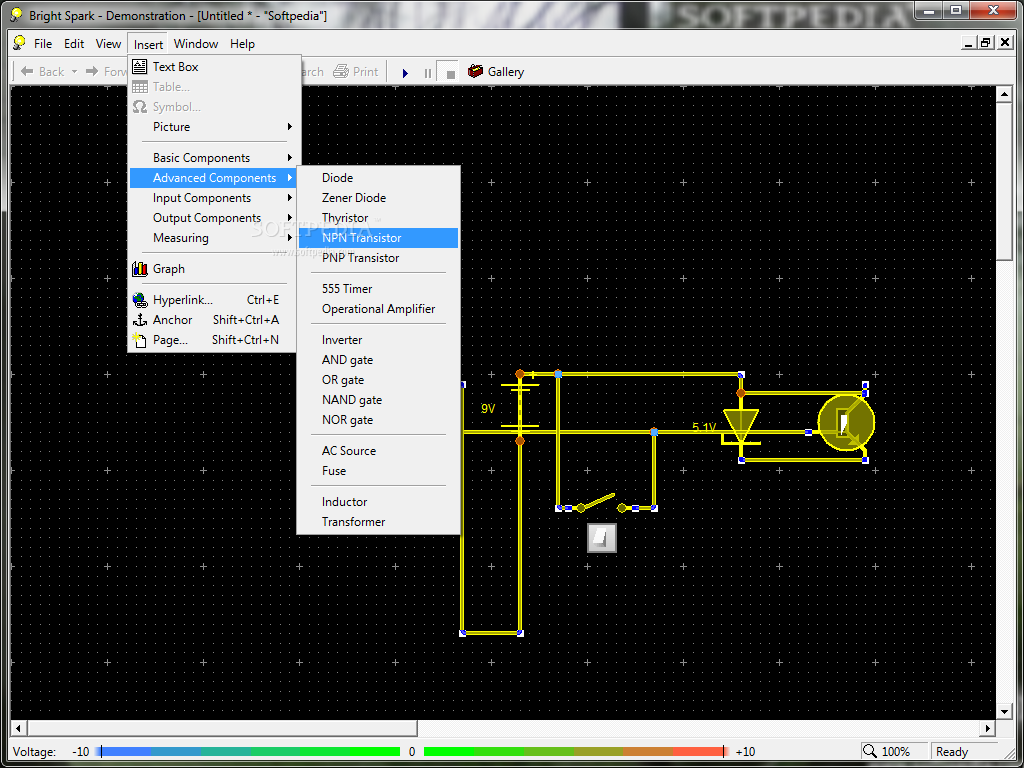The height and width of the screenshot is (768, 1024).
Task: Expand the Input Components submenu
Action: [x=212, y=198]
